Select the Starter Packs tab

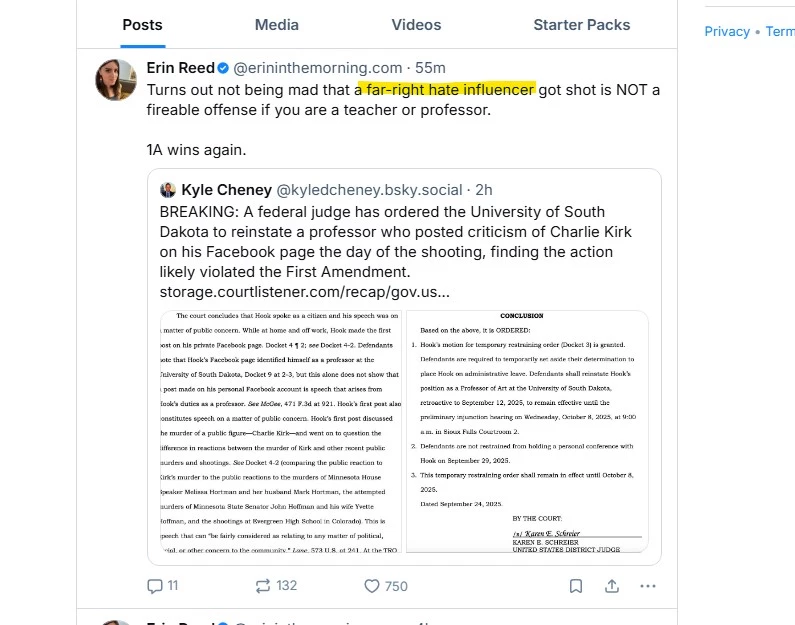point(582,24)
